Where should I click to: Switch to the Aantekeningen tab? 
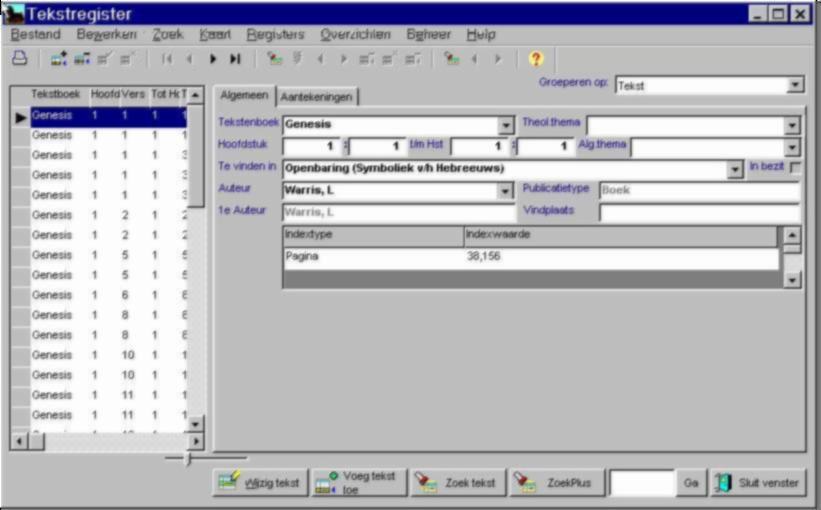coord(317,96)
